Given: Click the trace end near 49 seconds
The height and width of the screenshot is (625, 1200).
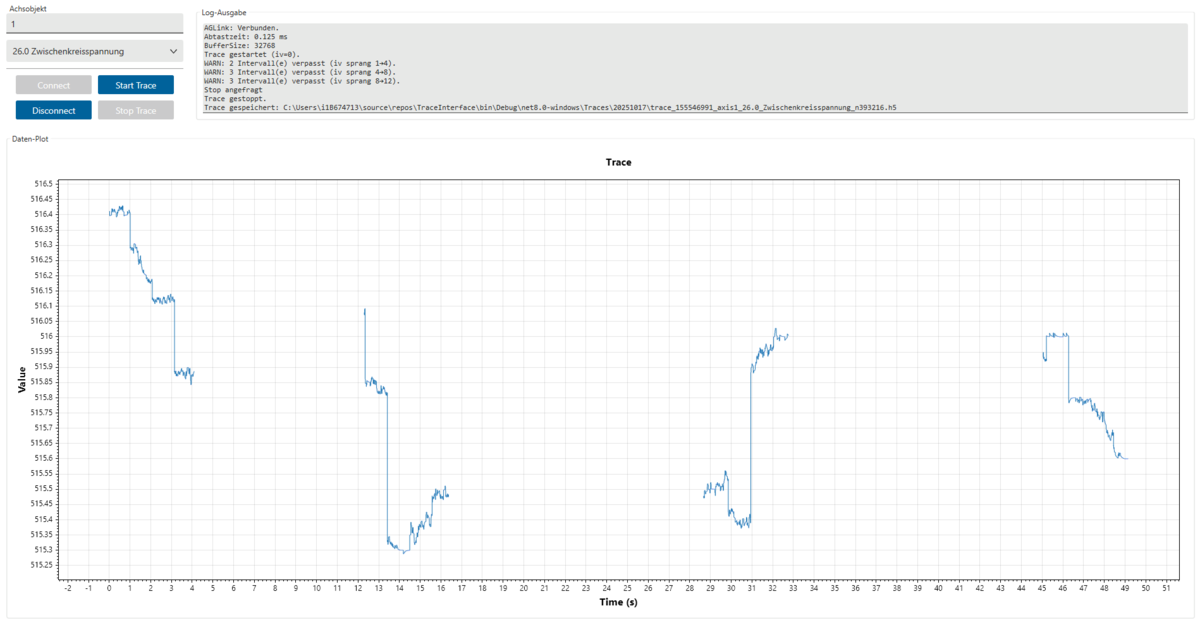Looking at the screenshot, I should pyautogui.click(x=1126, y=458).
